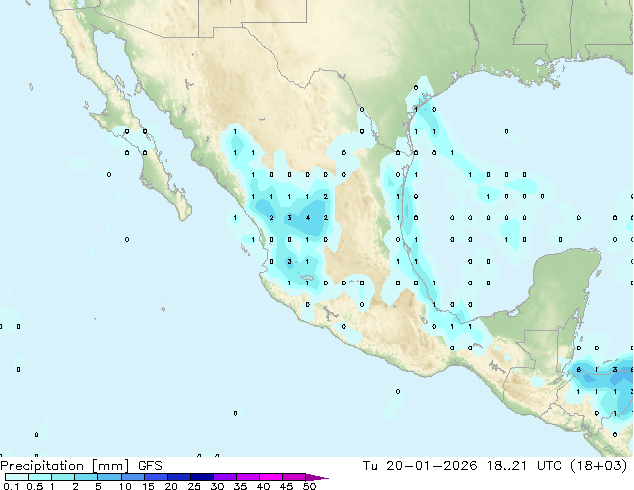Viewport: 634px width, 490px height.
Task: Click the 45–50 mm legend color swatch
Action: coord(294,477)
